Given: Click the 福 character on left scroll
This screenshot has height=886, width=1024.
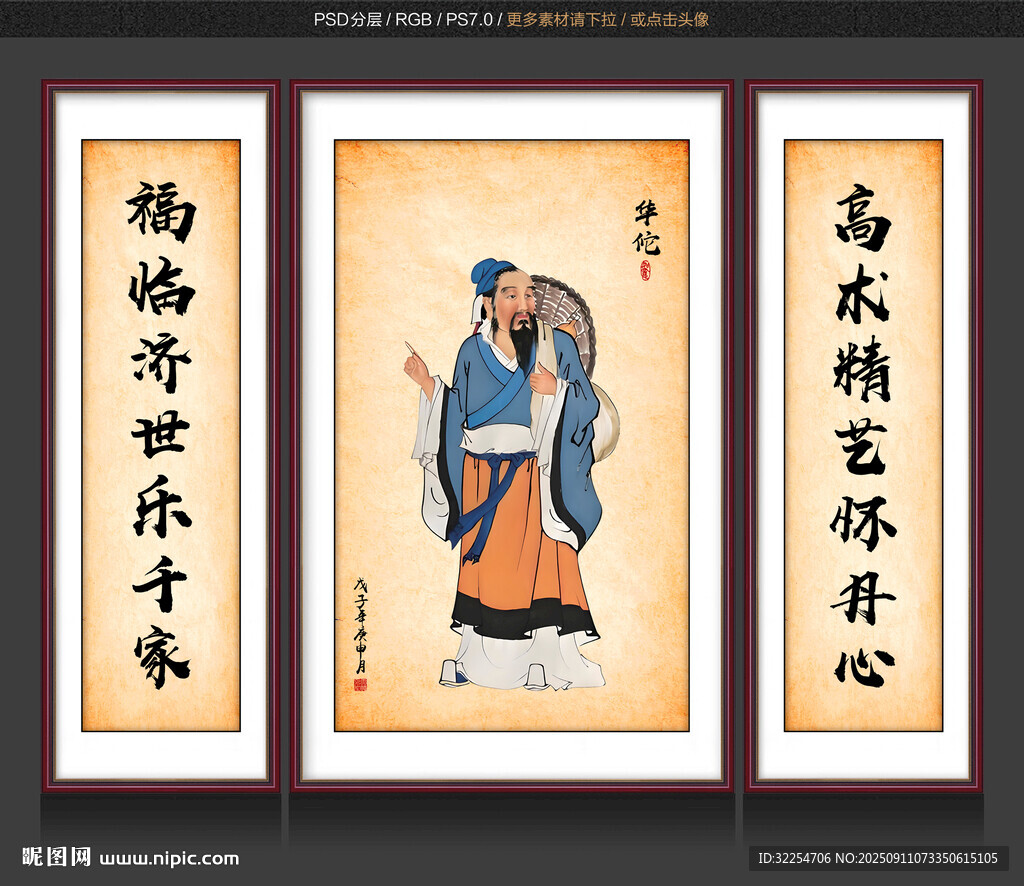Looking at the screenshot, I should click(161, 211).
